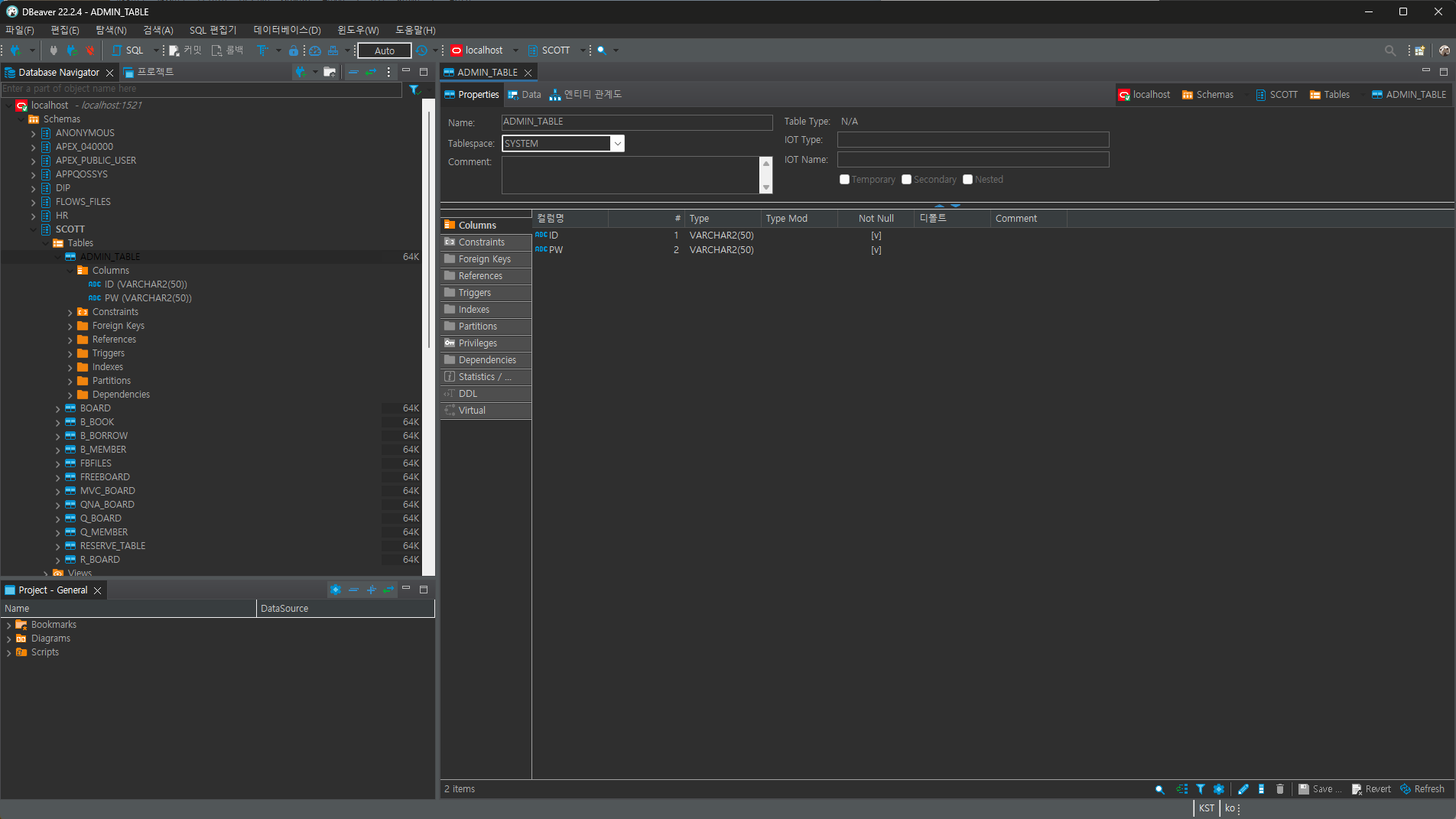1456x819 pixels.
Task: Click the edit pencil icon in footer
Action: coord(1243,789)
